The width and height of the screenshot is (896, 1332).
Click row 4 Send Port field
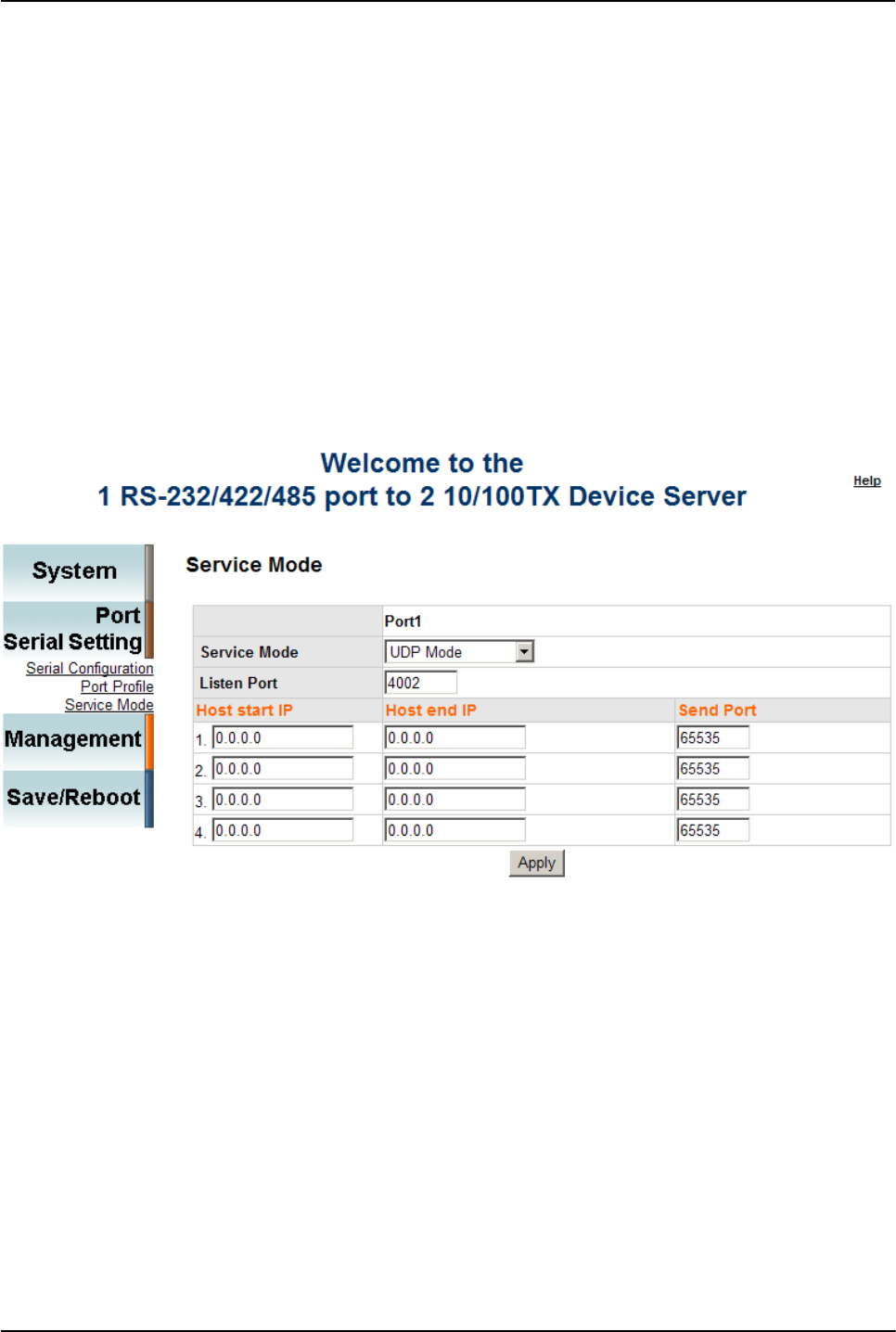point(713,830)
